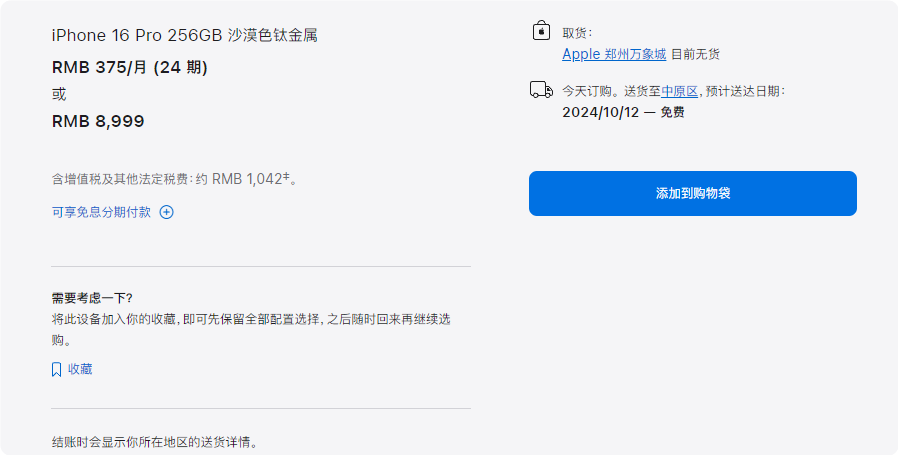
Task: Click the bookmark icon to save
Action: point(57,369)
